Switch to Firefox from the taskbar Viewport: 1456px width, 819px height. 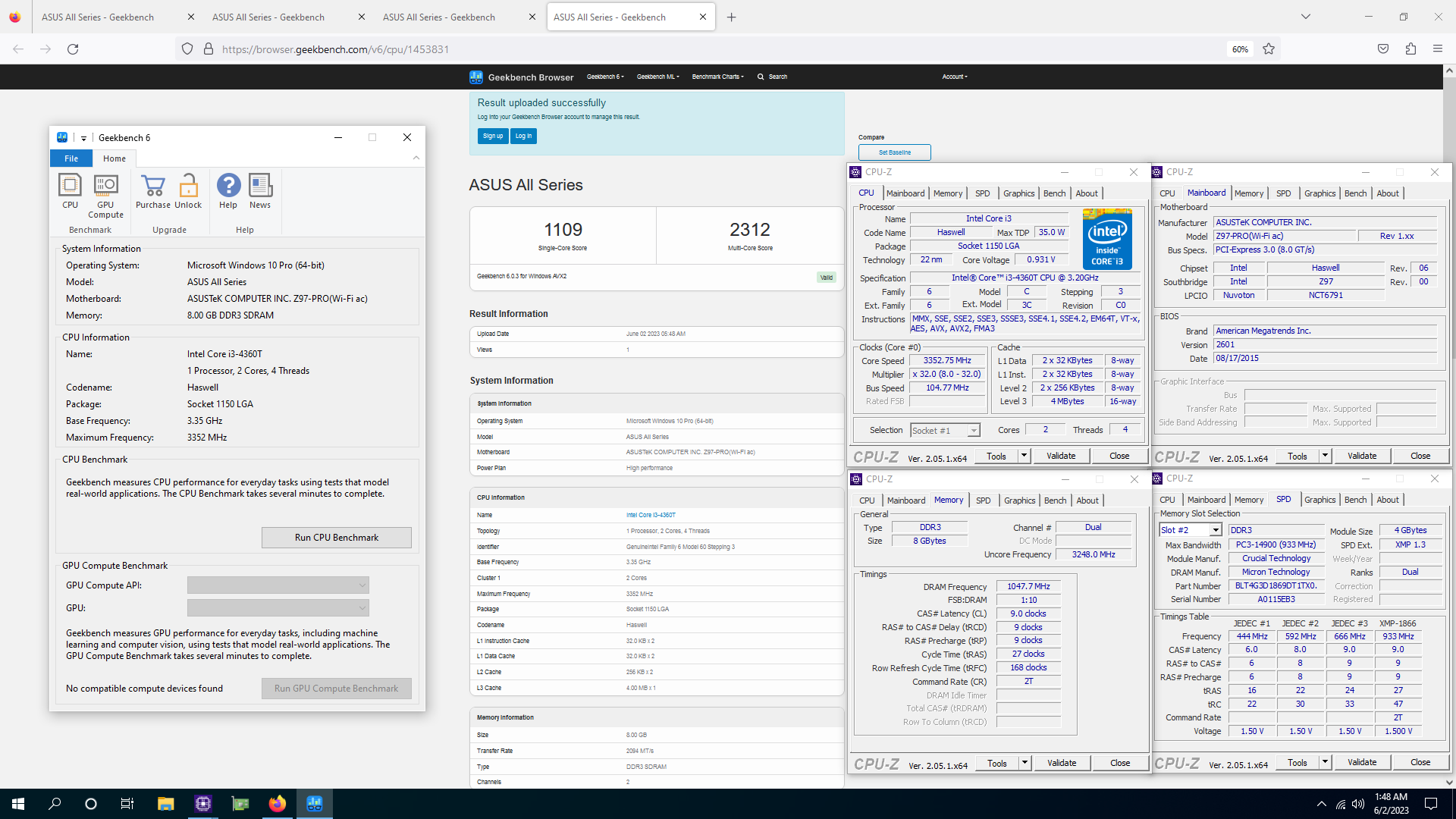pos(277,804)
